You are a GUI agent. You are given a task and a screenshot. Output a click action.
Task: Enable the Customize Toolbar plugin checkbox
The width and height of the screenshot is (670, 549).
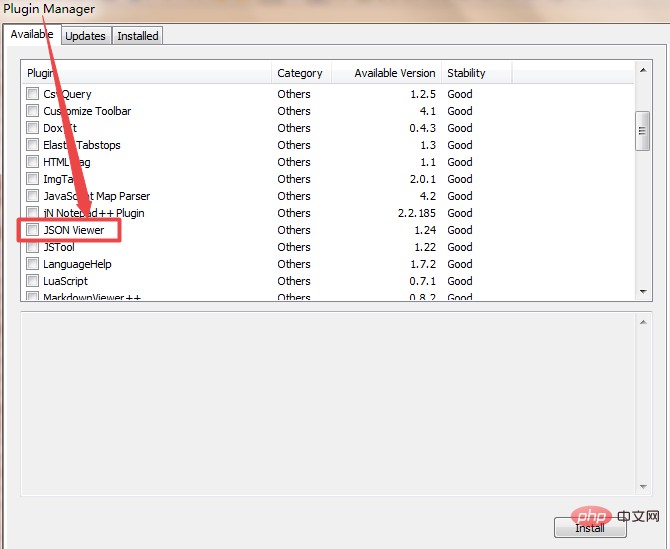pos(33,111)
